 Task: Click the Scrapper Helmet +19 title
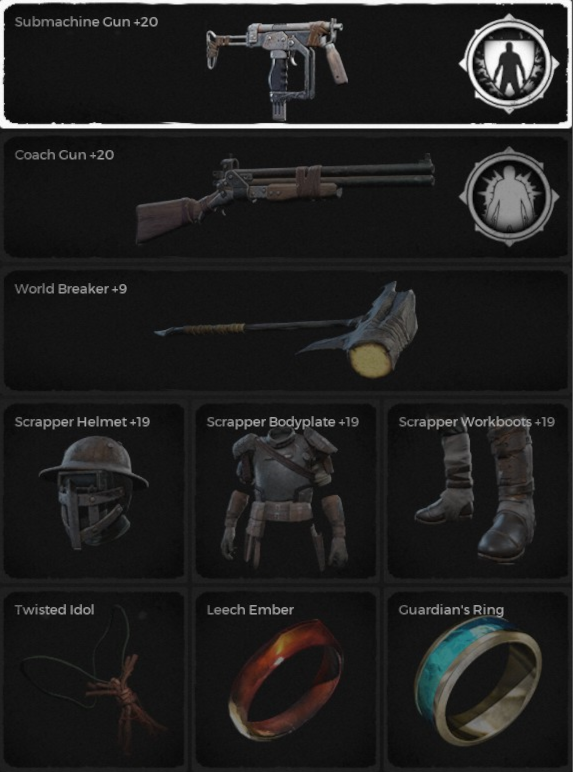[x=82, y=422]
